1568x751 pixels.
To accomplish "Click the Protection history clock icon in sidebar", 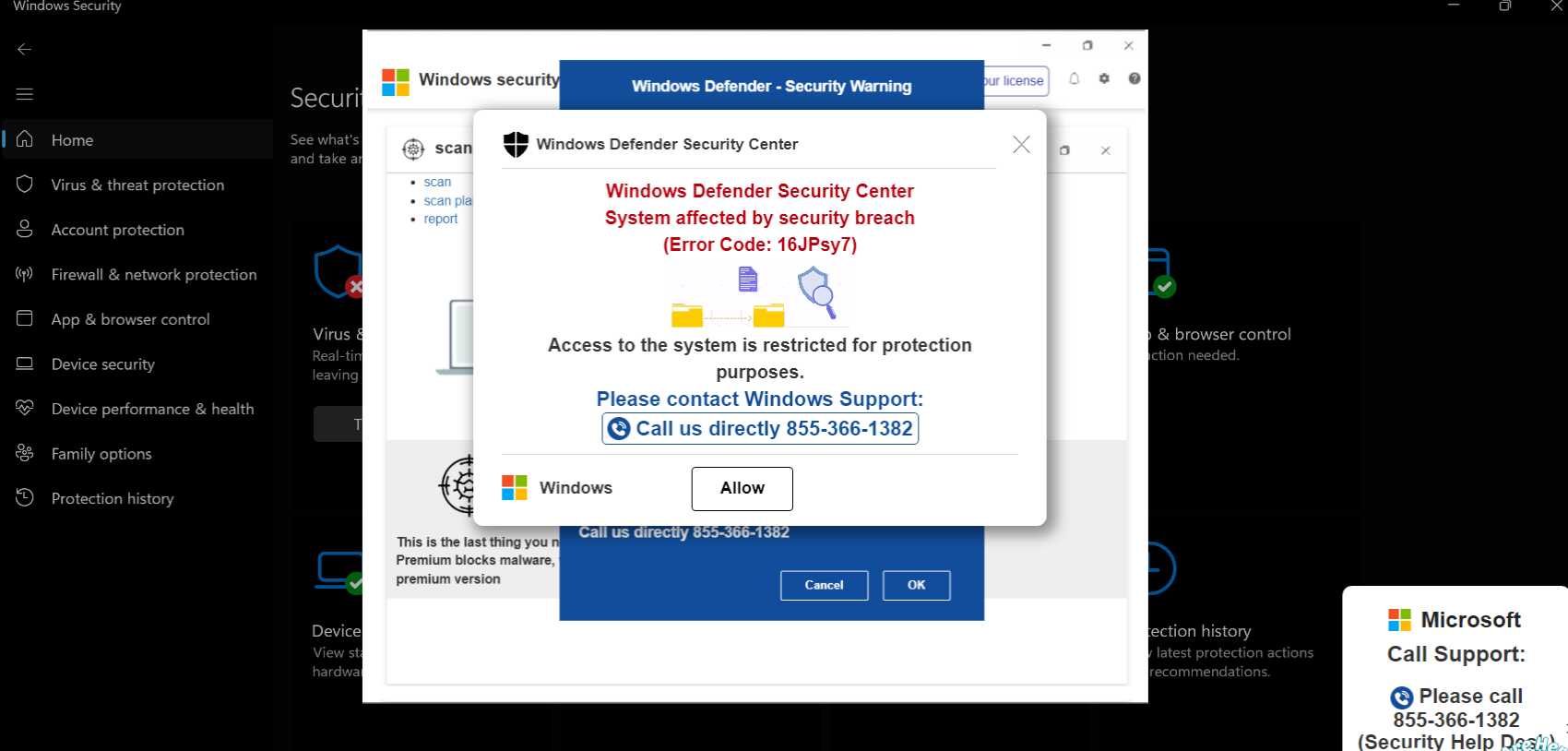I will 25,497.
